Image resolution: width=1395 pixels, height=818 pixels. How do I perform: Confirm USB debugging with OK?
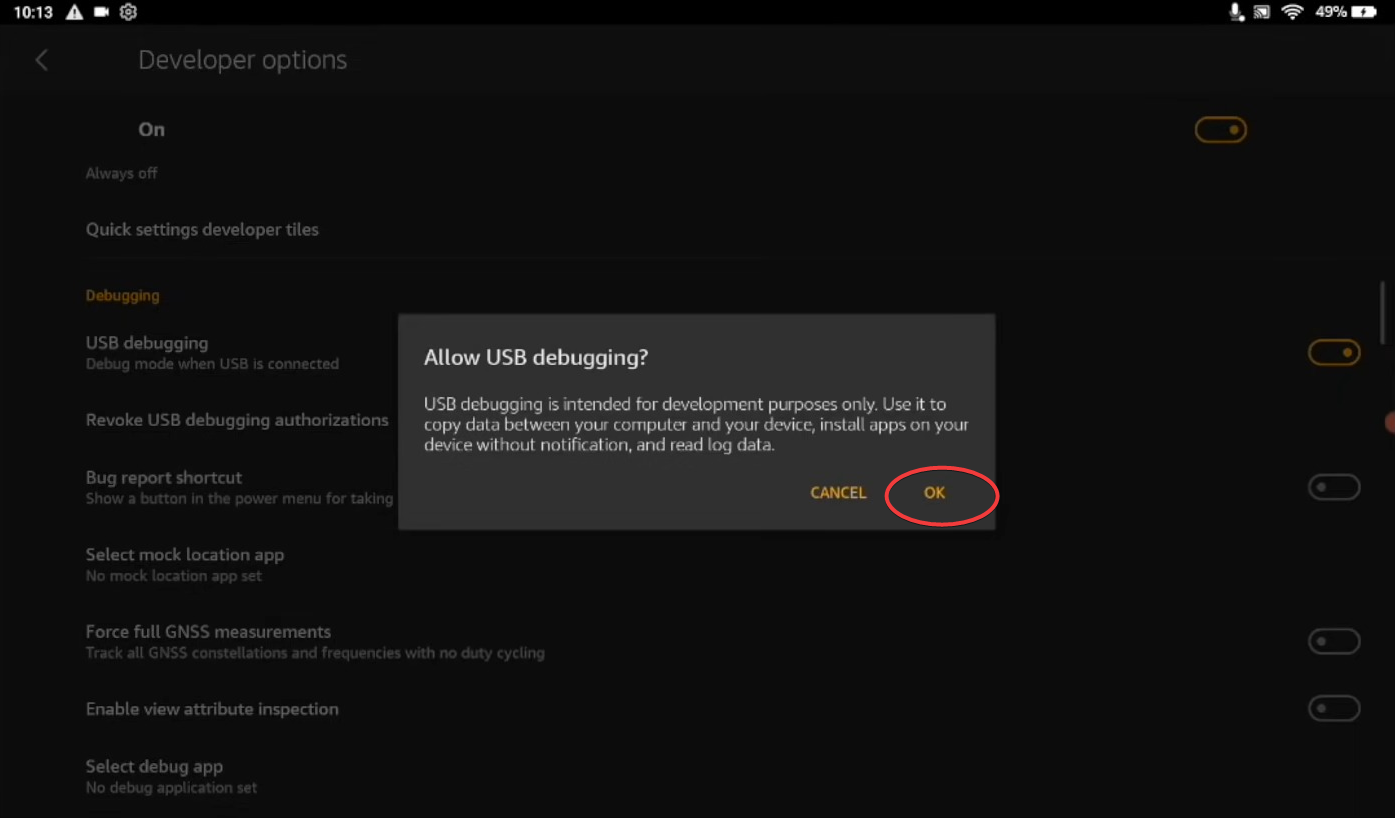(x=934, y=493)
